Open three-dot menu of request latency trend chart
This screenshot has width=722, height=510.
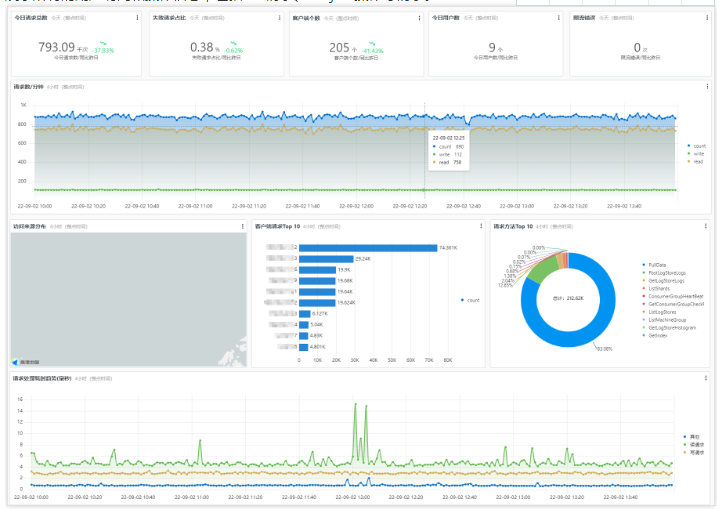coord(706,378)
